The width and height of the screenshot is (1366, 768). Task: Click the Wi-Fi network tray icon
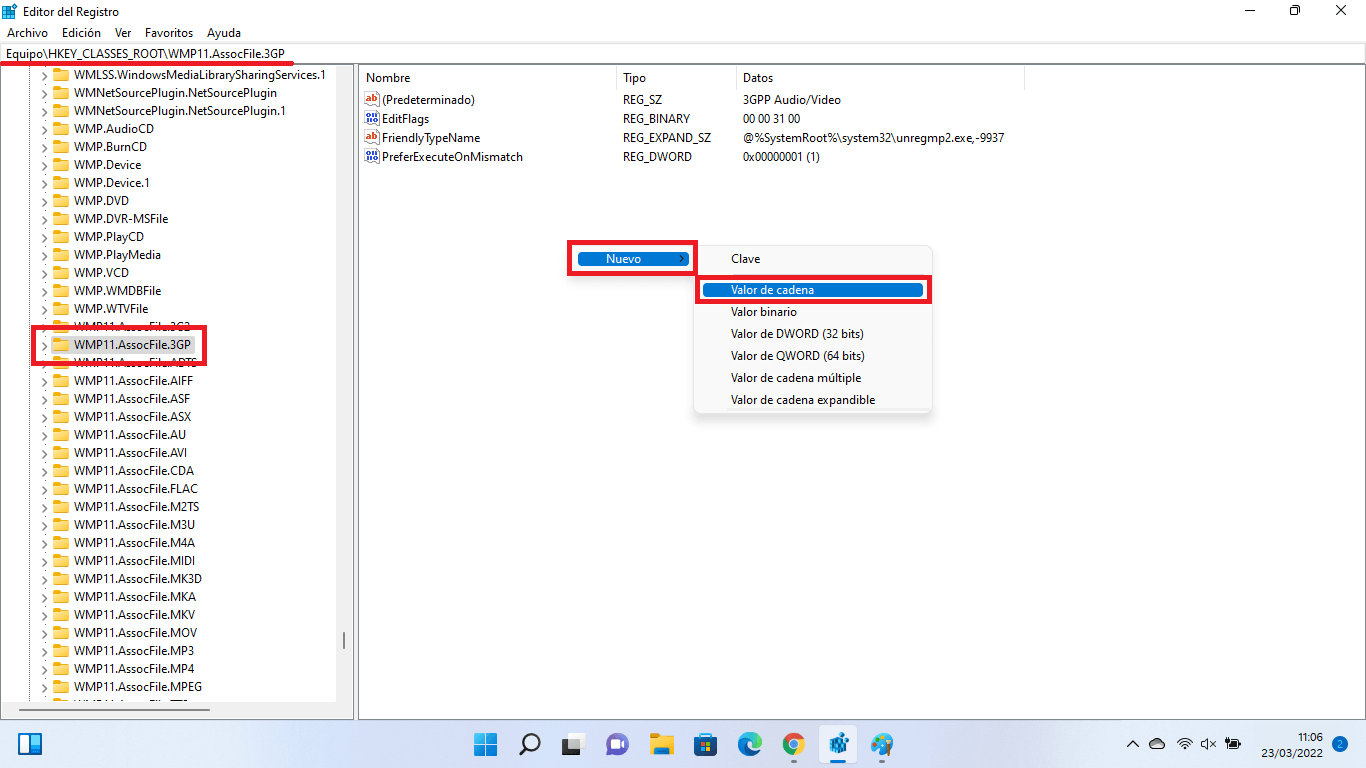pyautogui.click(x=1184, y=744)
